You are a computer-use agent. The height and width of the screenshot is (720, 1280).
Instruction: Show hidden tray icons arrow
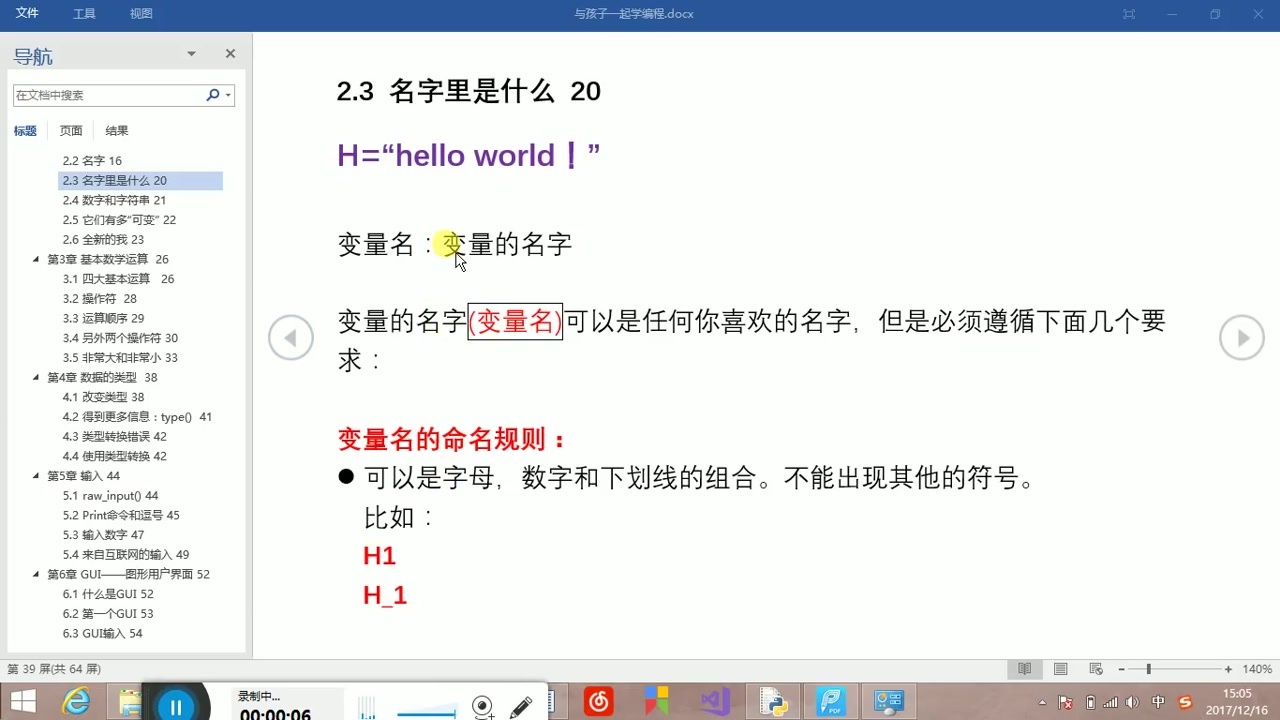[x=1043, y=702]
